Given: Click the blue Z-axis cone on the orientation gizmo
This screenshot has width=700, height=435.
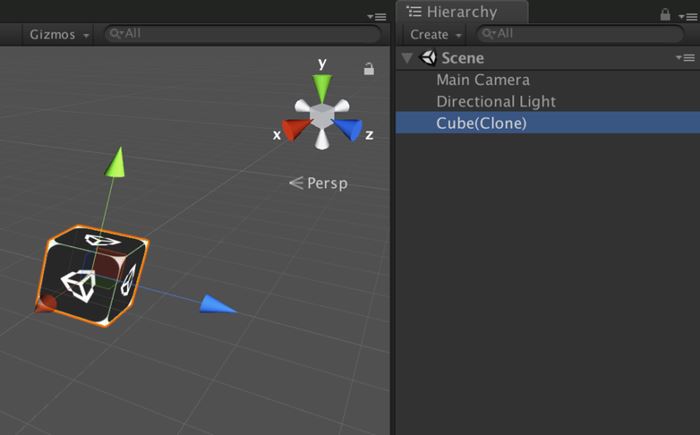Looking at the screenshot, I should pyautogui.click(x=349, y=129).
